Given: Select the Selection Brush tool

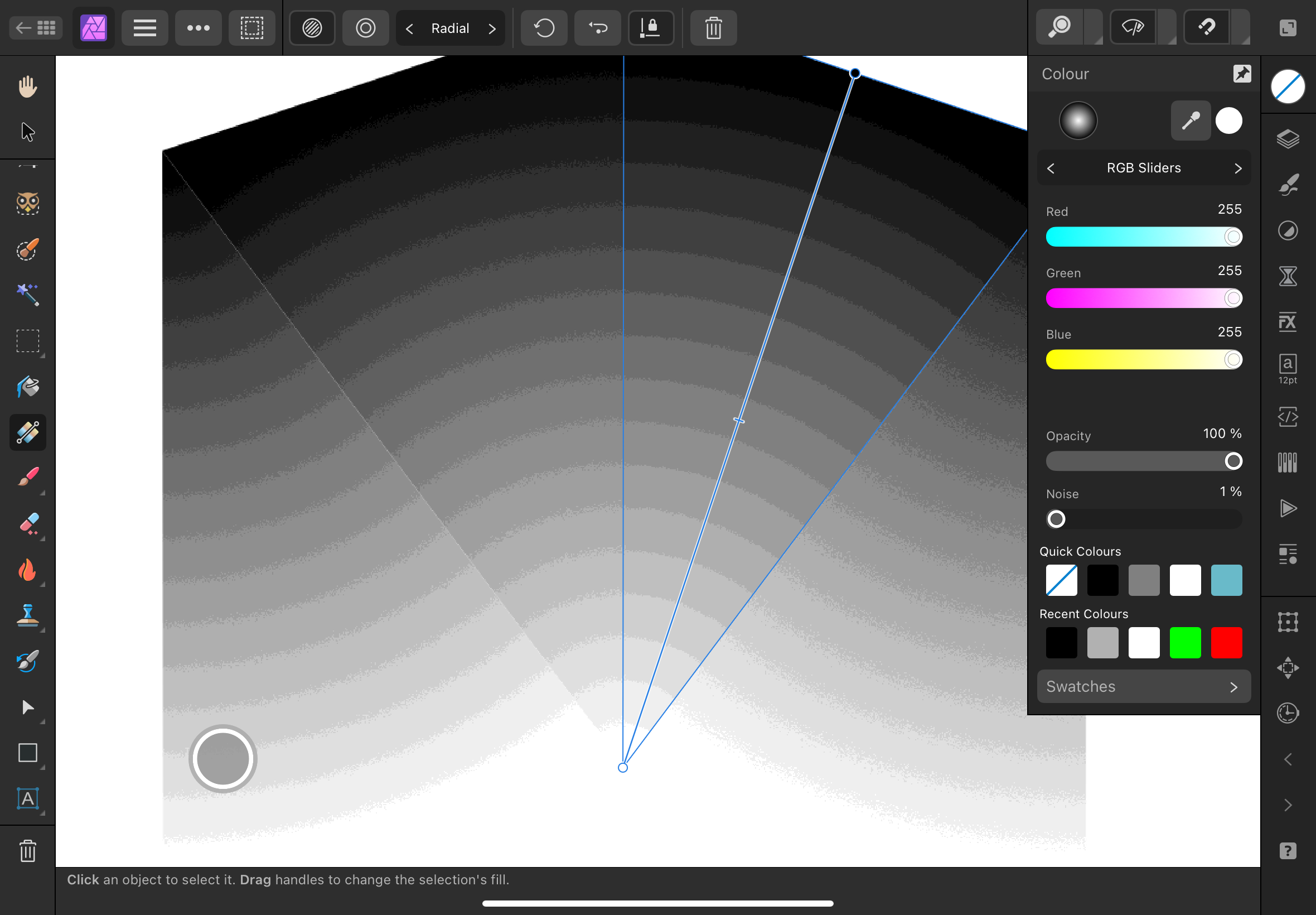Looking at the screenshot, I should 27,249.
